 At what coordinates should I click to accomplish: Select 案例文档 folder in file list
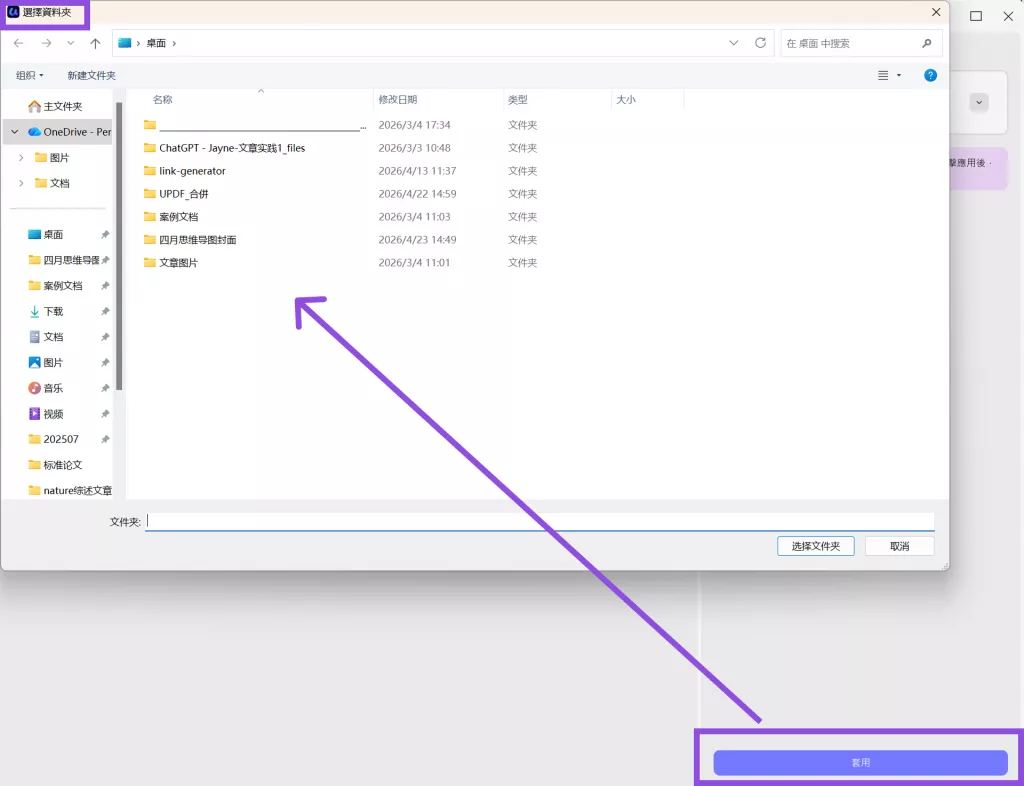[x=171, y=217]
